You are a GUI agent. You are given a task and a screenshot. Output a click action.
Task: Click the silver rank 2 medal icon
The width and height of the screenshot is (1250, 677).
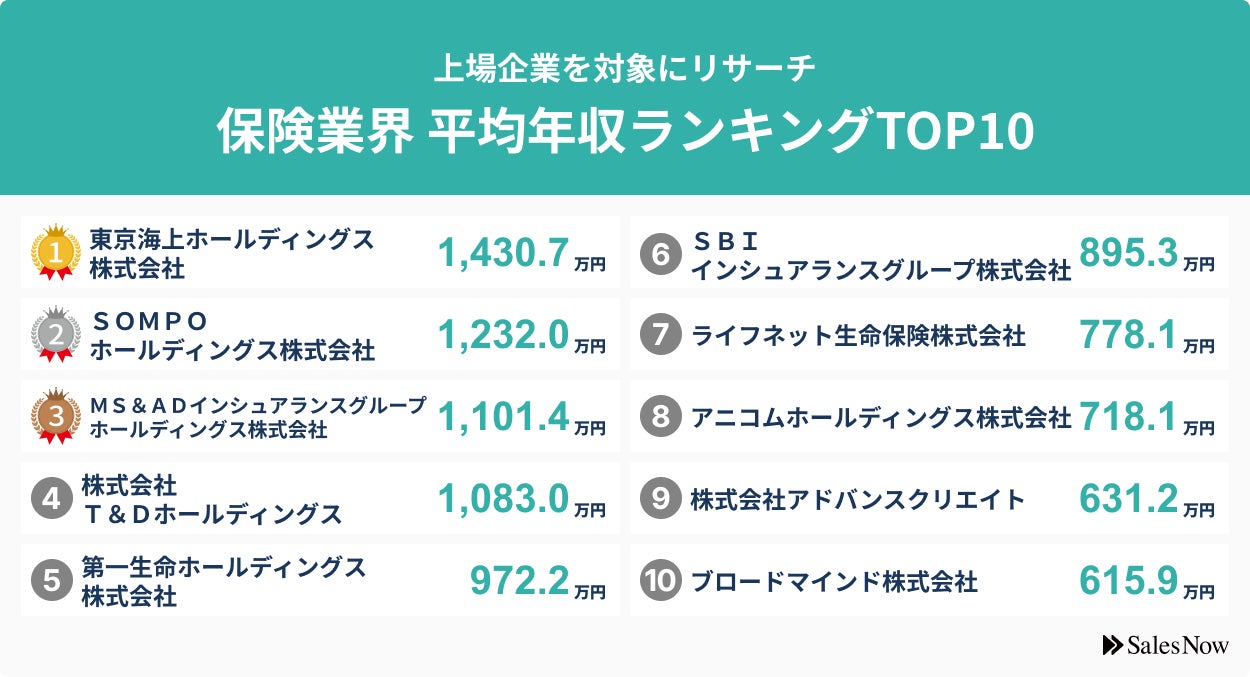pos(55,334)
